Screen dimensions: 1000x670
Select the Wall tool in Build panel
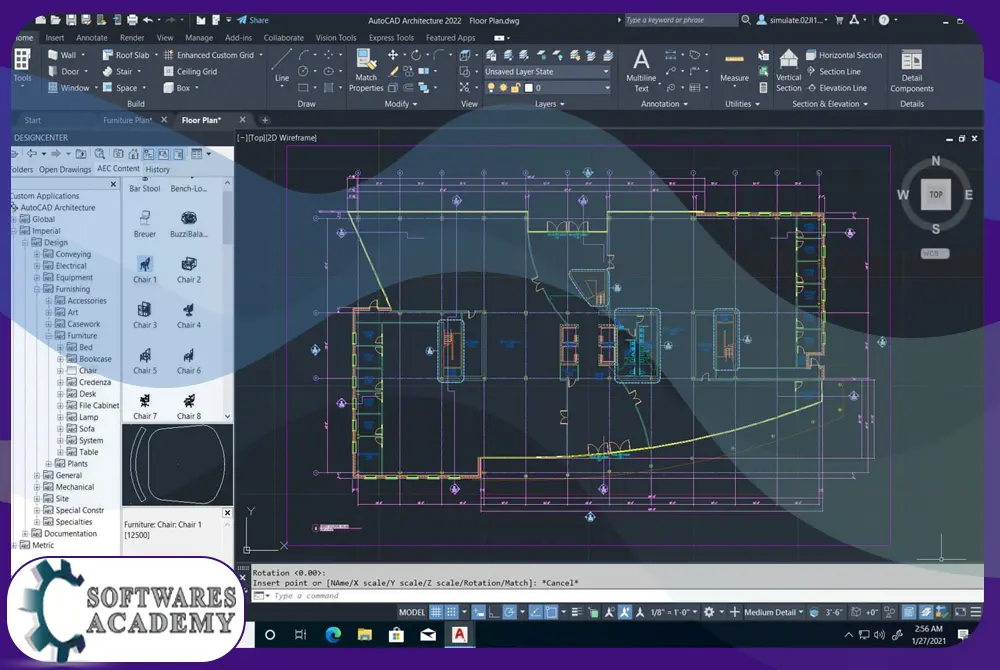(x=62, y=55)
